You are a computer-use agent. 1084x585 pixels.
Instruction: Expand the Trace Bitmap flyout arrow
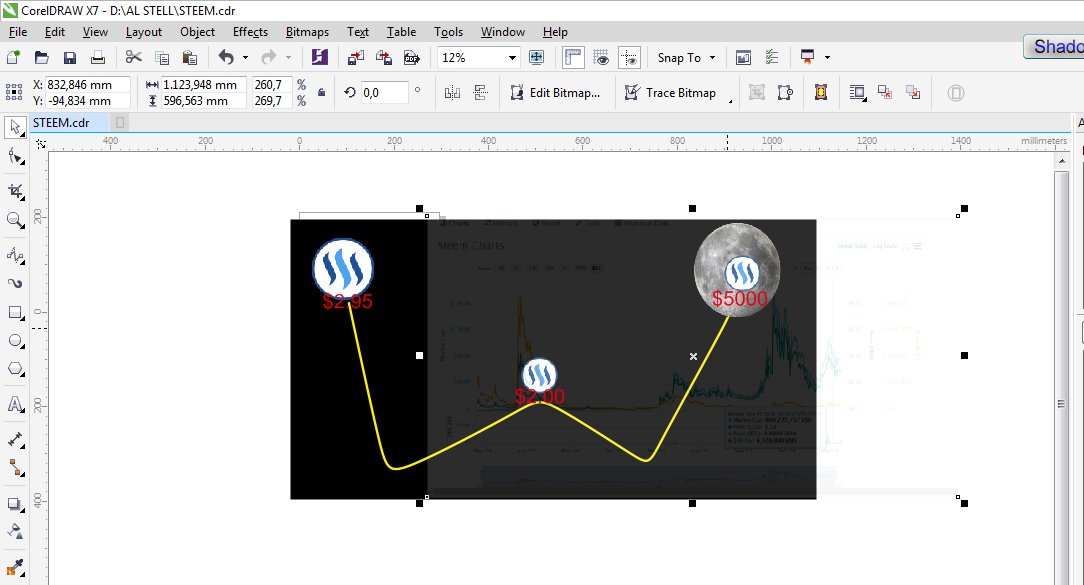pos(731,102)
